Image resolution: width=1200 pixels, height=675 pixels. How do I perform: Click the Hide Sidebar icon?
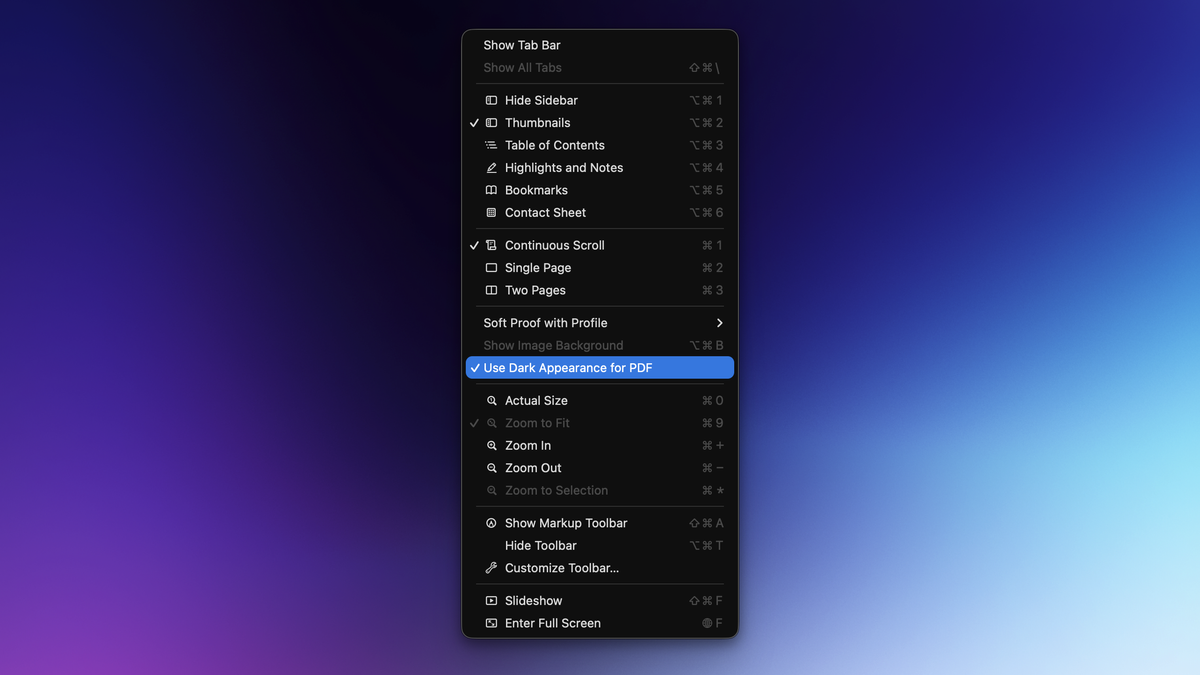coord(491,100)
